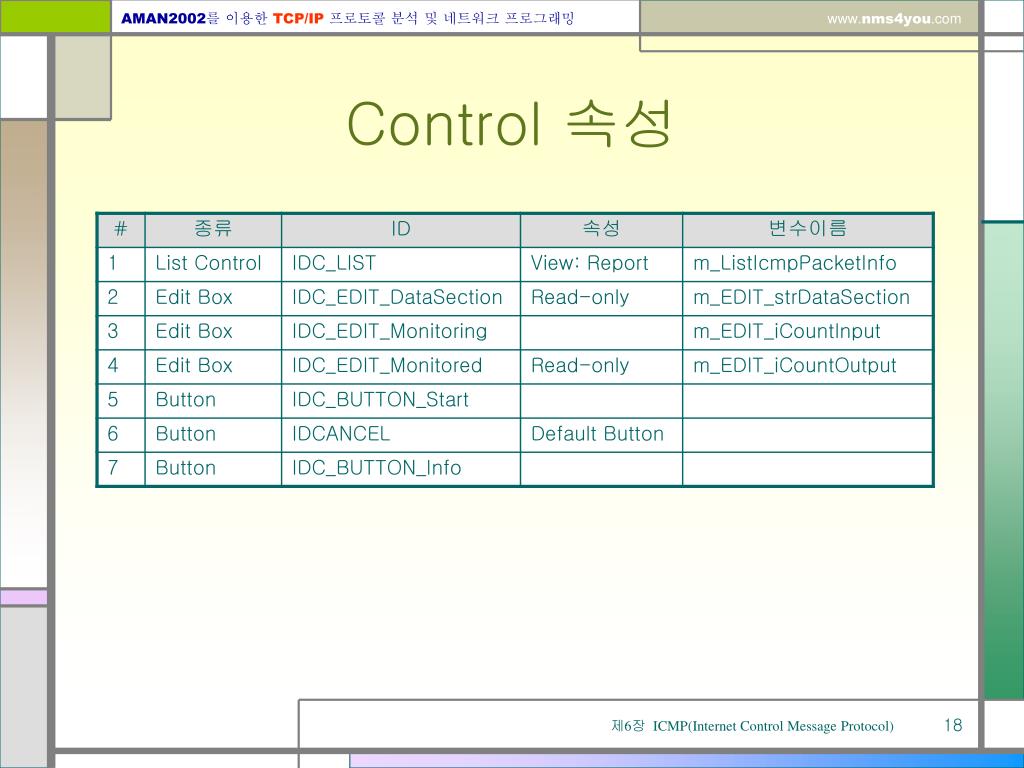The width and height of the screenshot is (1024, 768).
Task: Select 'm_EDIT_iCountInput' cell
Action: point(807,331)
